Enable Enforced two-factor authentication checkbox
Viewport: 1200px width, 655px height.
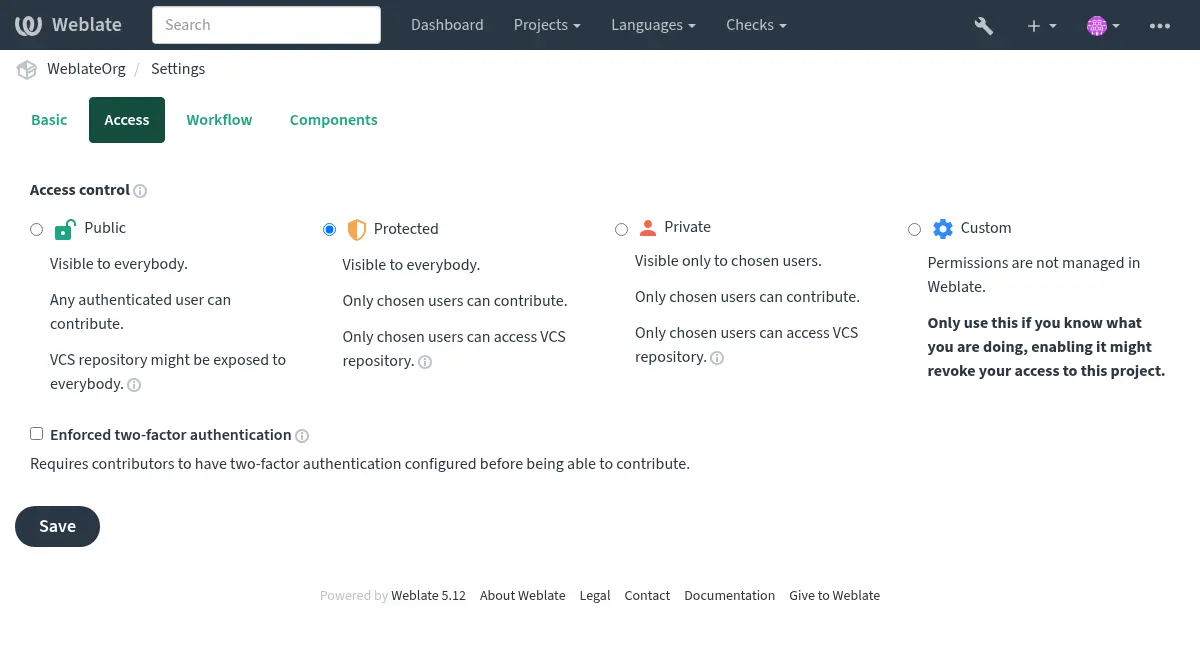(37, 434)
